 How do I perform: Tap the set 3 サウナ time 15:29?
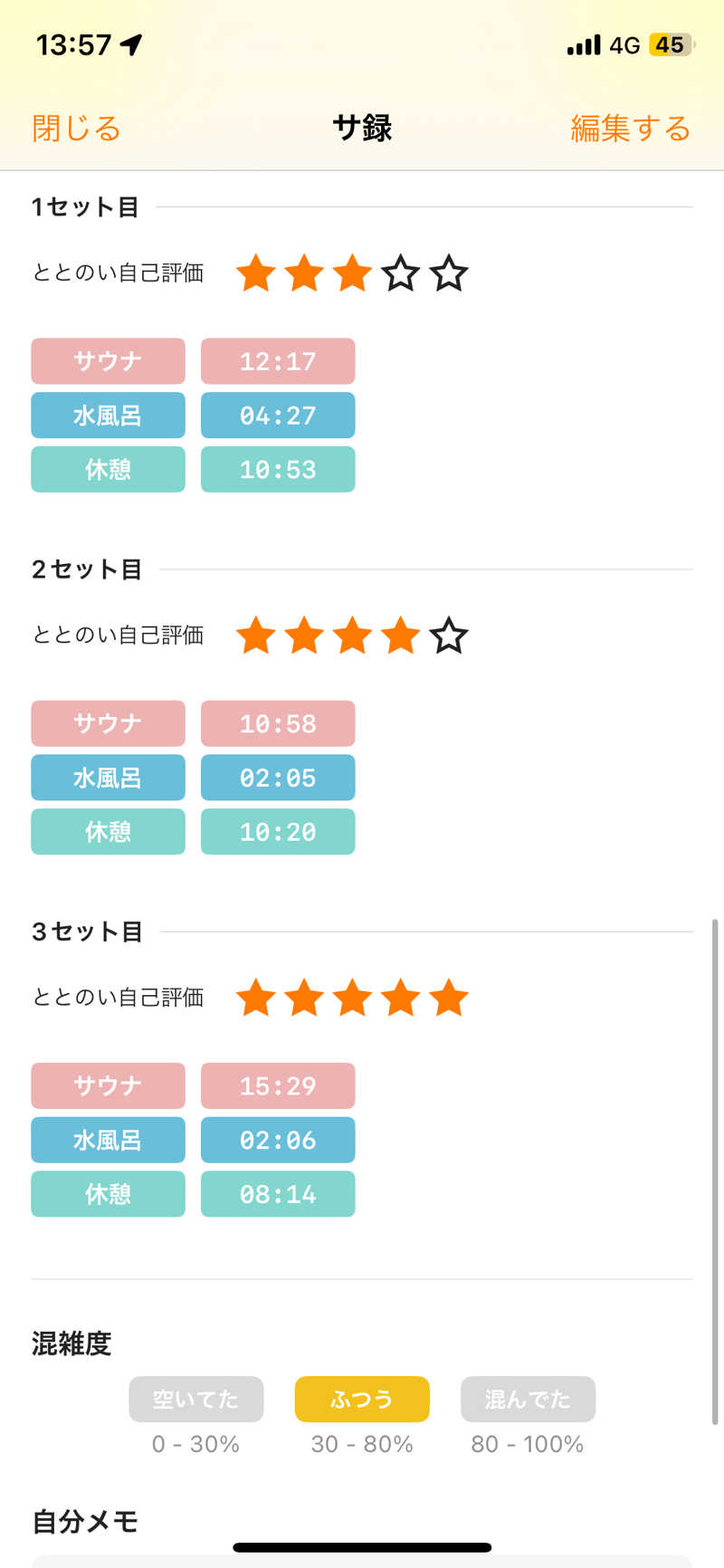point(278,1085)
